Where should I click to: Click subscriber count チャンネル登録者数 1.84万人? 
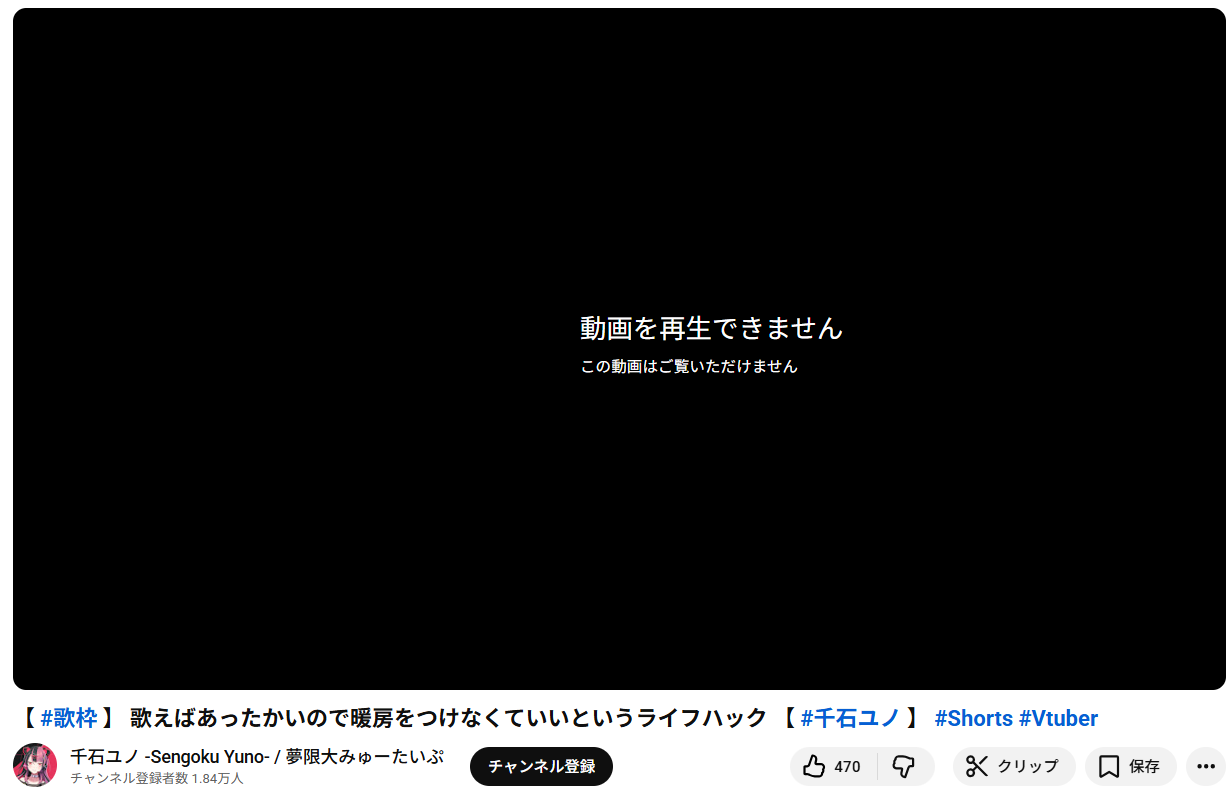click(157, 778)
